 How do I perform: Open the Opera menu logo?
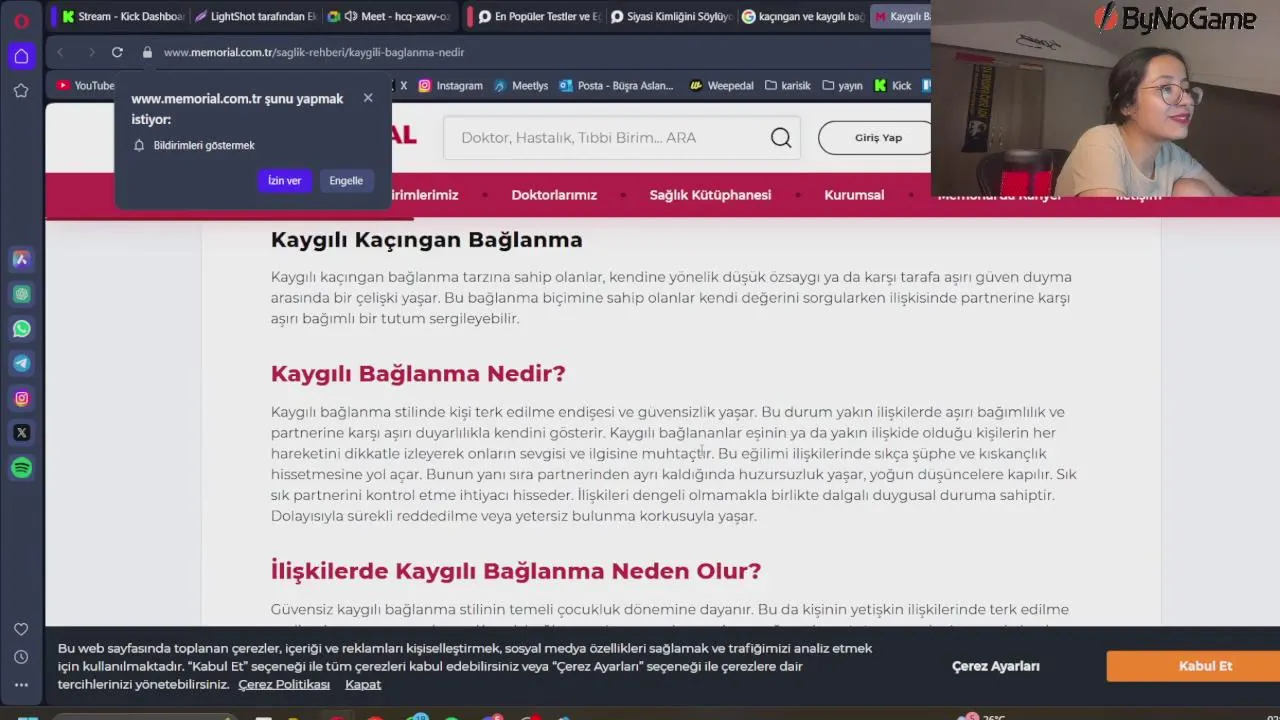pos(21,20)
